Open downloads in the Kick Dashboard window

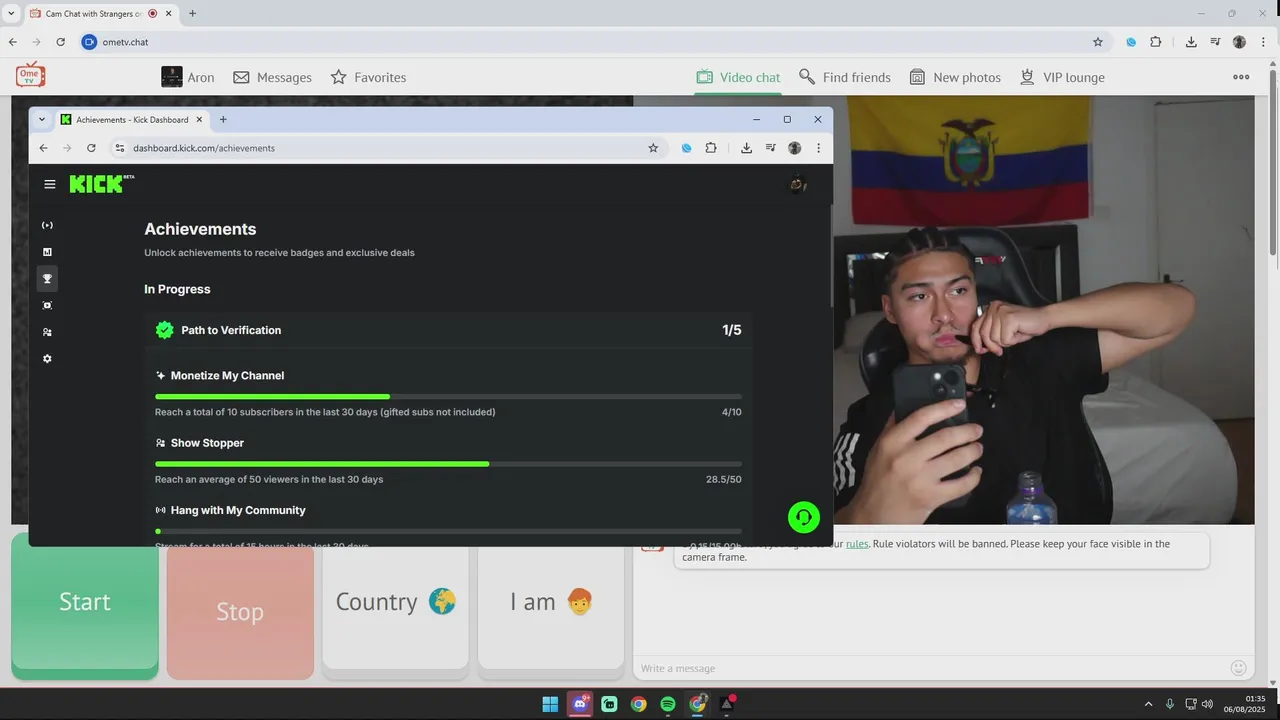point(746,148)
